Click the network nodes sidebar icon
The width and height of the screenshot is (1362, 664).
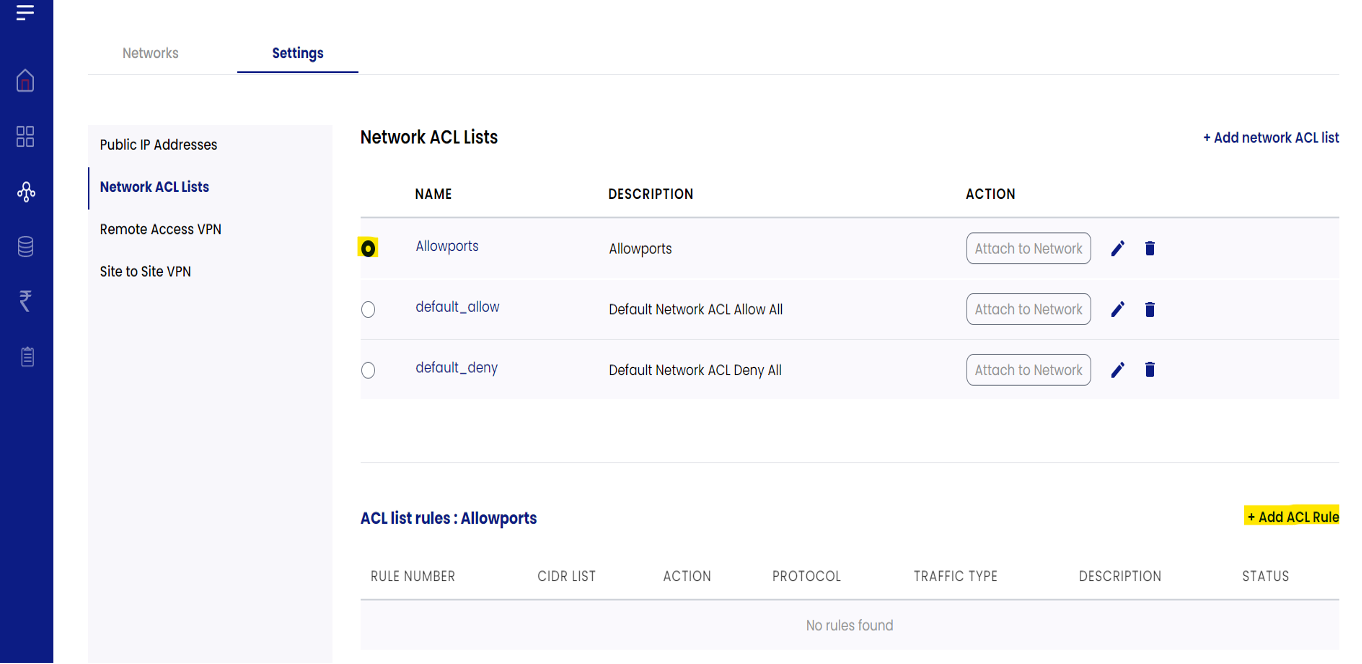tap(26, 192)
